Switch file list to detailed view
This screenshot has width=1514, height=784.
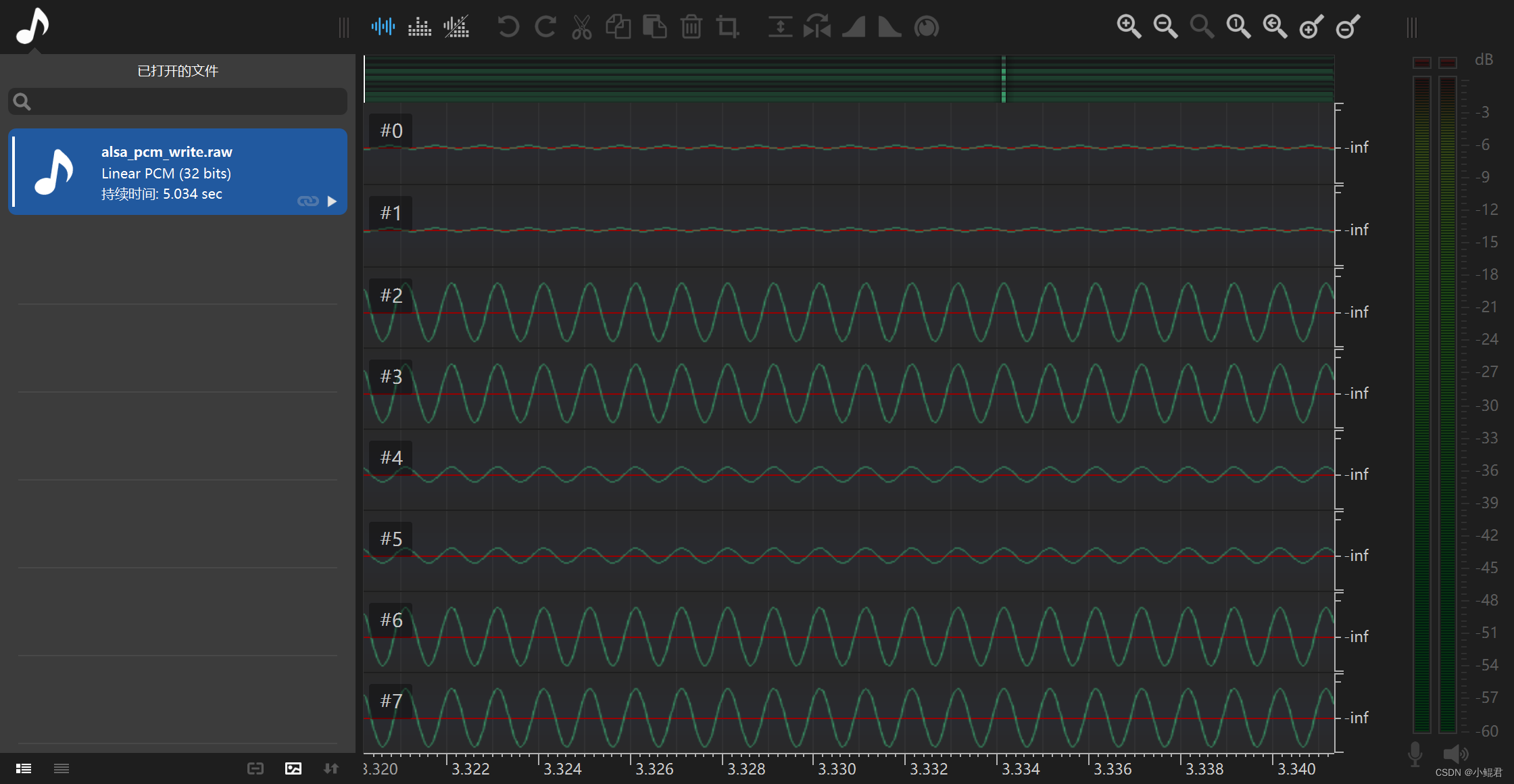[x=24, y=768]
